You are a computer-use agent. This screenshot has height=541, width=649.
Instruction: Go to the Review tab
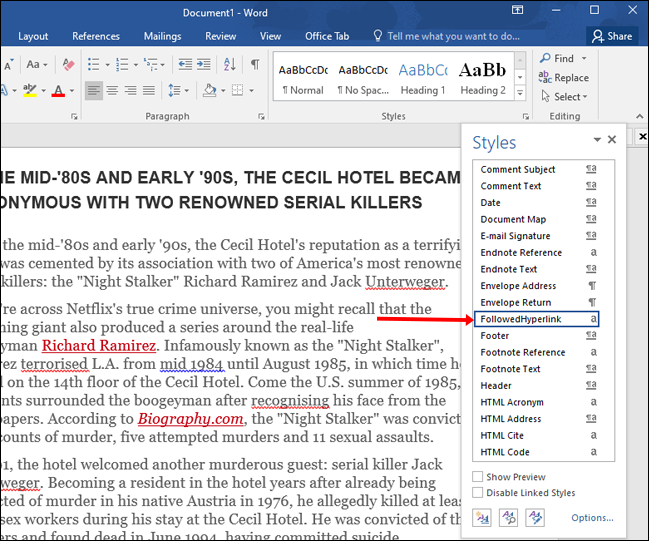221,36
